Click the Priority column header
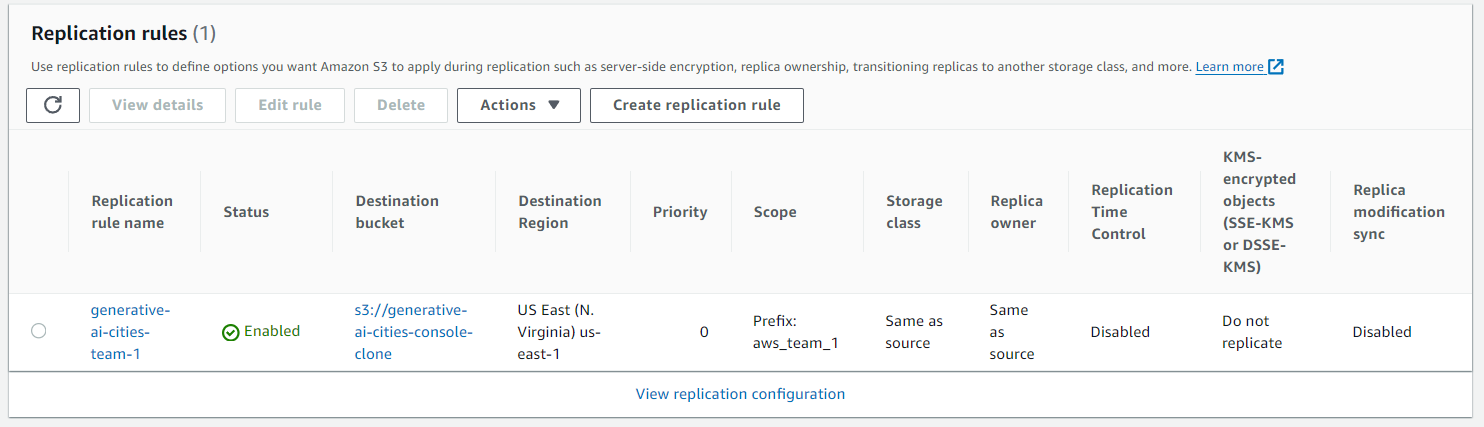 [680, 212]
